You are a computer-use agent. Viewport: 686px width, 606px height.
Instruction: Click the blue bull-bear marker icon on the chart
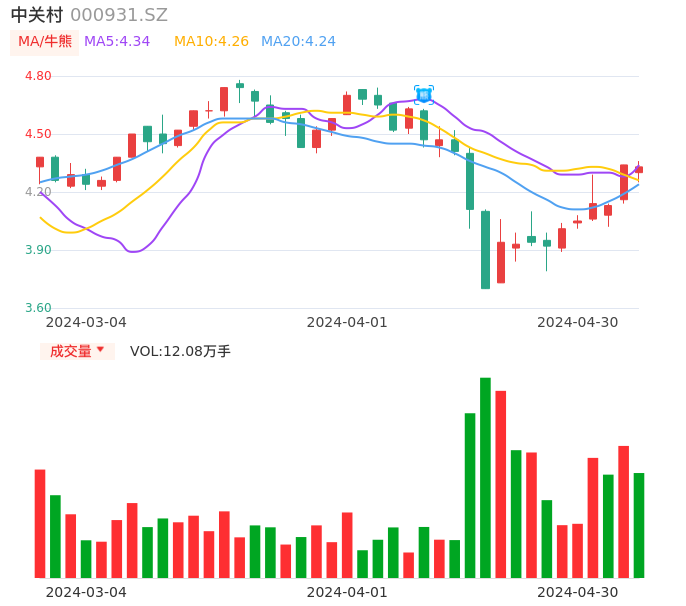pyautogui.click(x=424, y=95)
